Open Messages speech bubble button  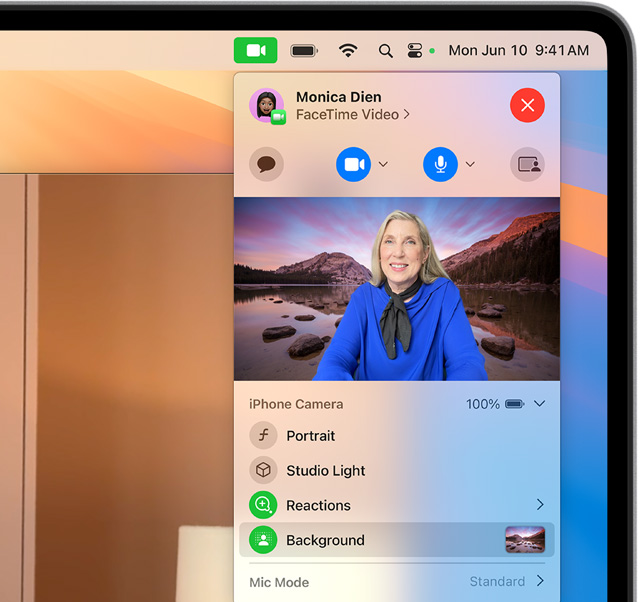(266, 164)
